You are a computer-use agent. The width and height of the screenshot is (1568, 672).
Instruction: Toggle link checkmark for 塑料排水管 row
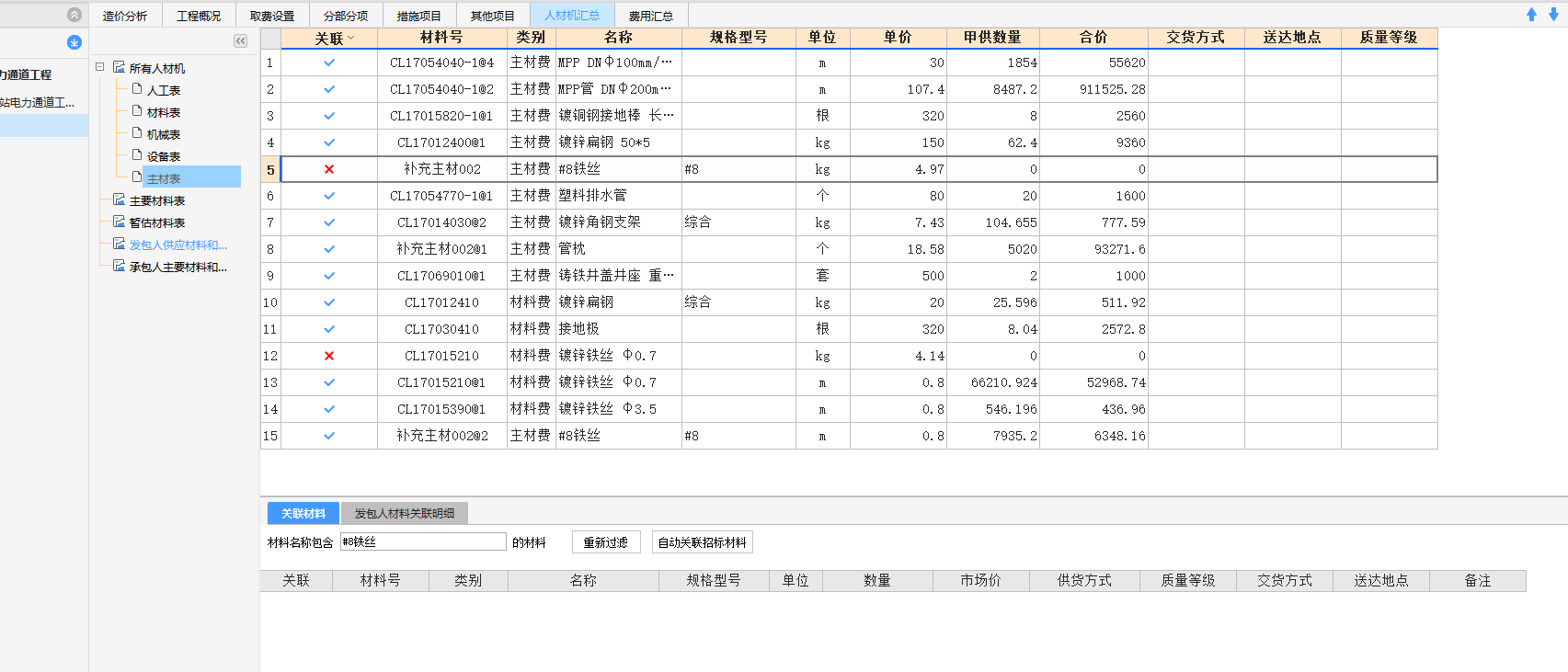click(x=329, y=196)
